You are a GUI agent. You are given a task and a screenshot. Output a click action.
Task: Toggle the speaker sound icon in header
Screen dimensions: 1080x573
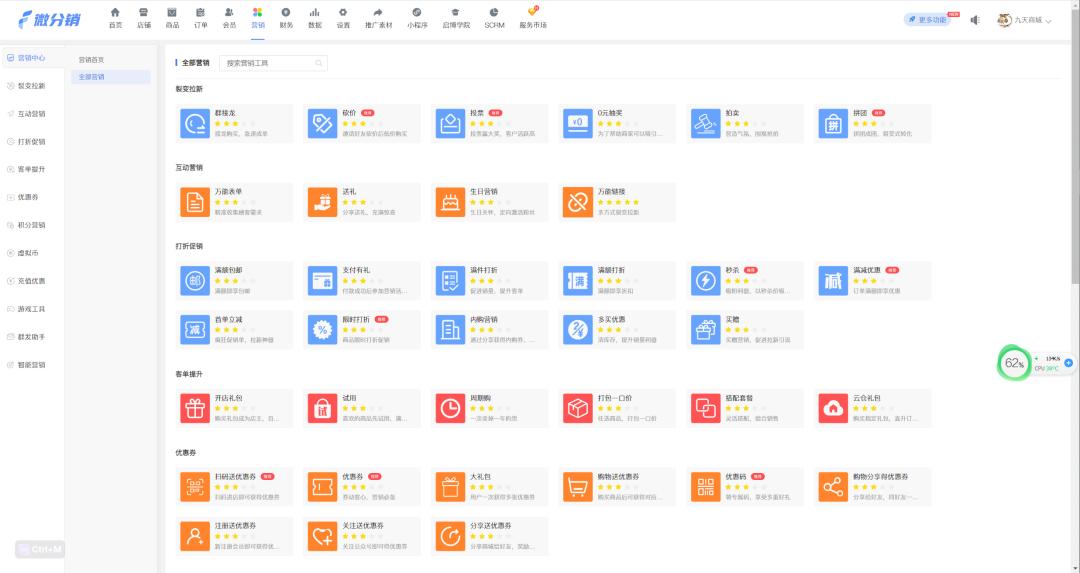(974, 20)
